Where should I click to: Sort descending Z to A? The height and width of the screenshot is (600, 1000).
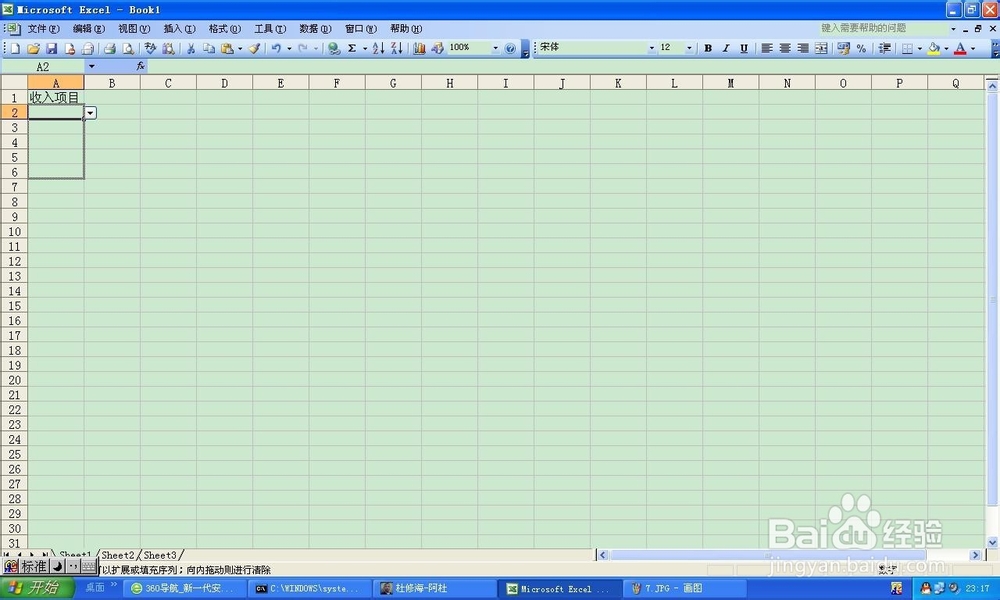tap(397, 48)
